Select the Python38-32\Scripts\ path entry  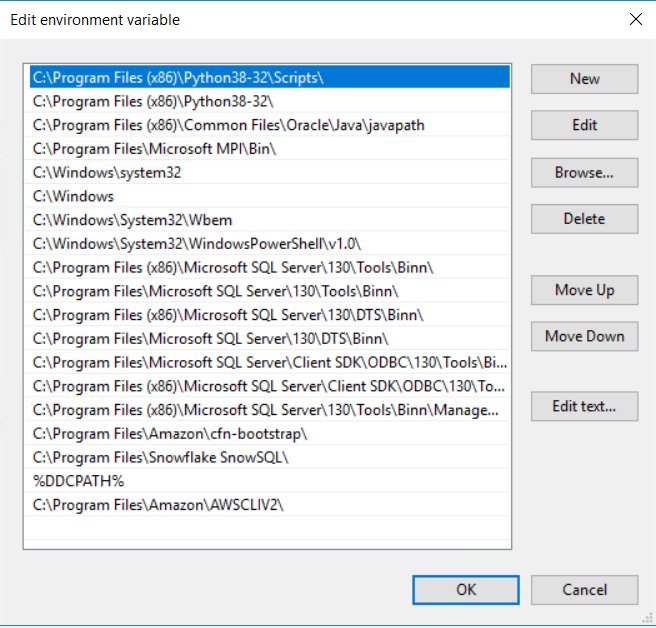178,77
